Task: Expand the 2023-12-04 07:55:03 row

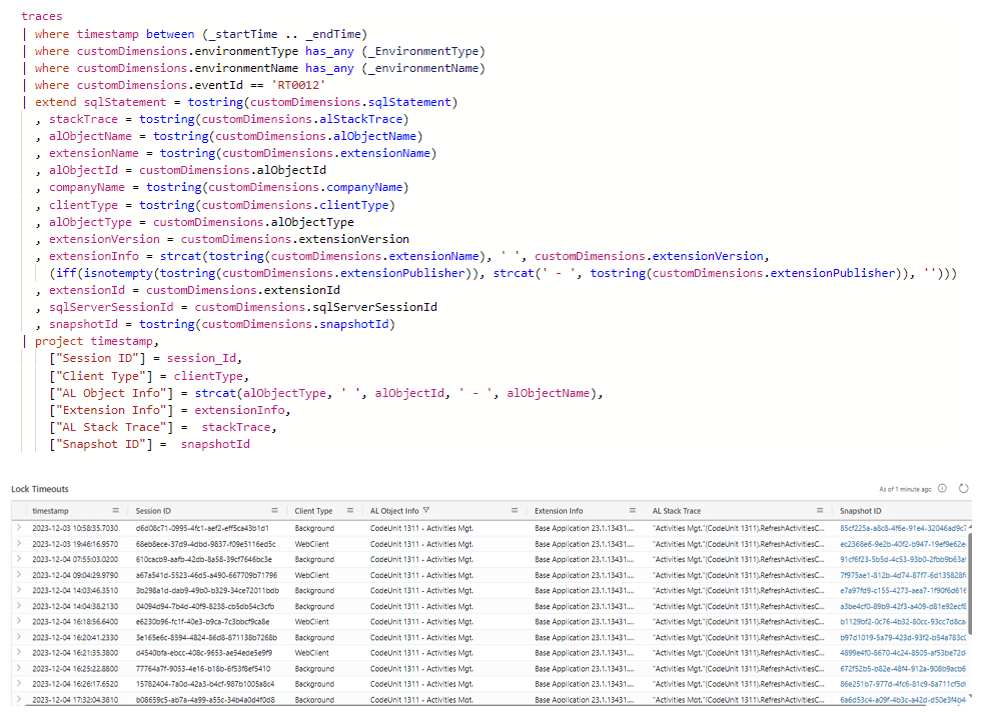Action: [x=18, y=559]
